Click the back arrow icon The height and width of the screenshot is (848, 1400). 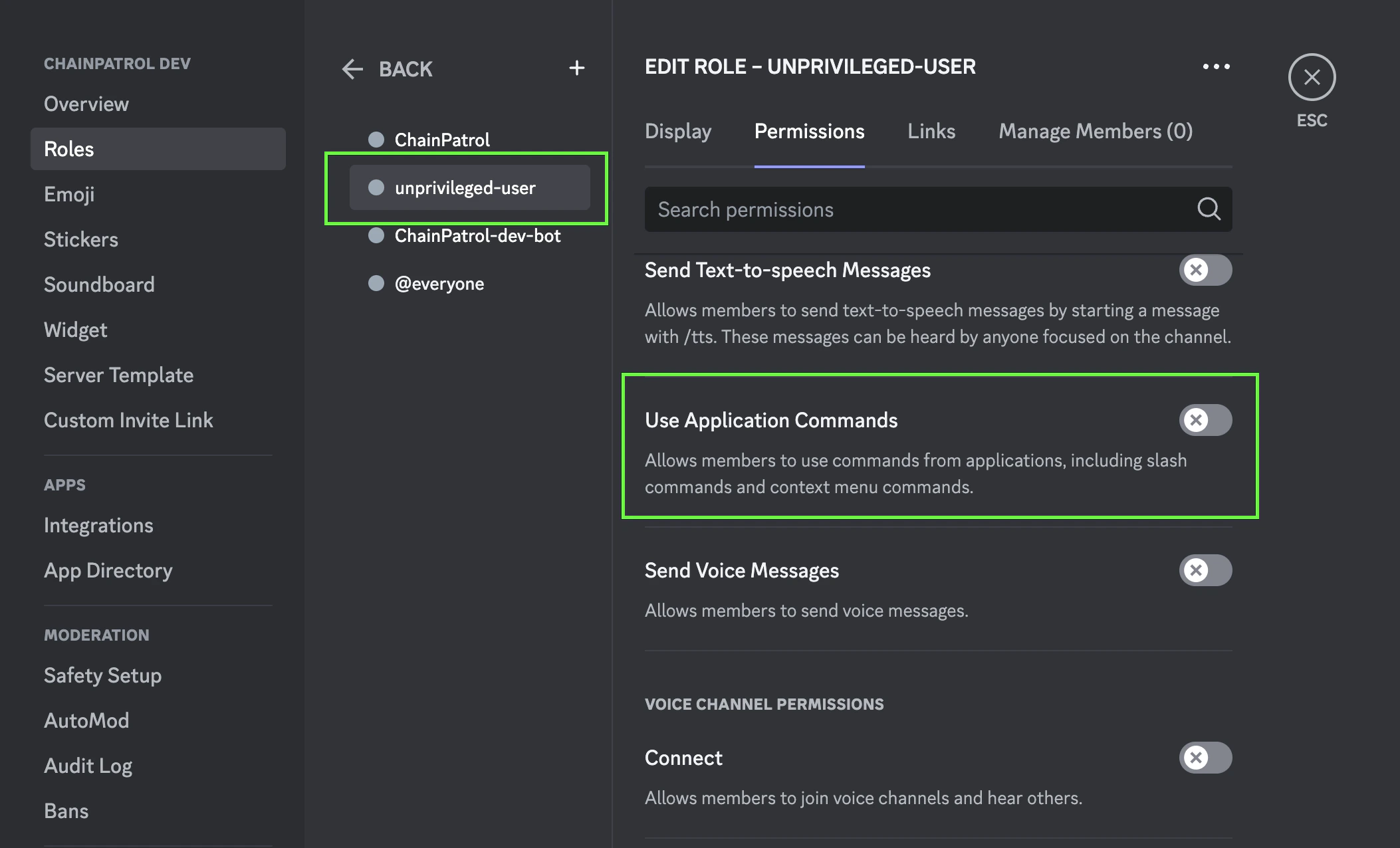pos(352,68)
